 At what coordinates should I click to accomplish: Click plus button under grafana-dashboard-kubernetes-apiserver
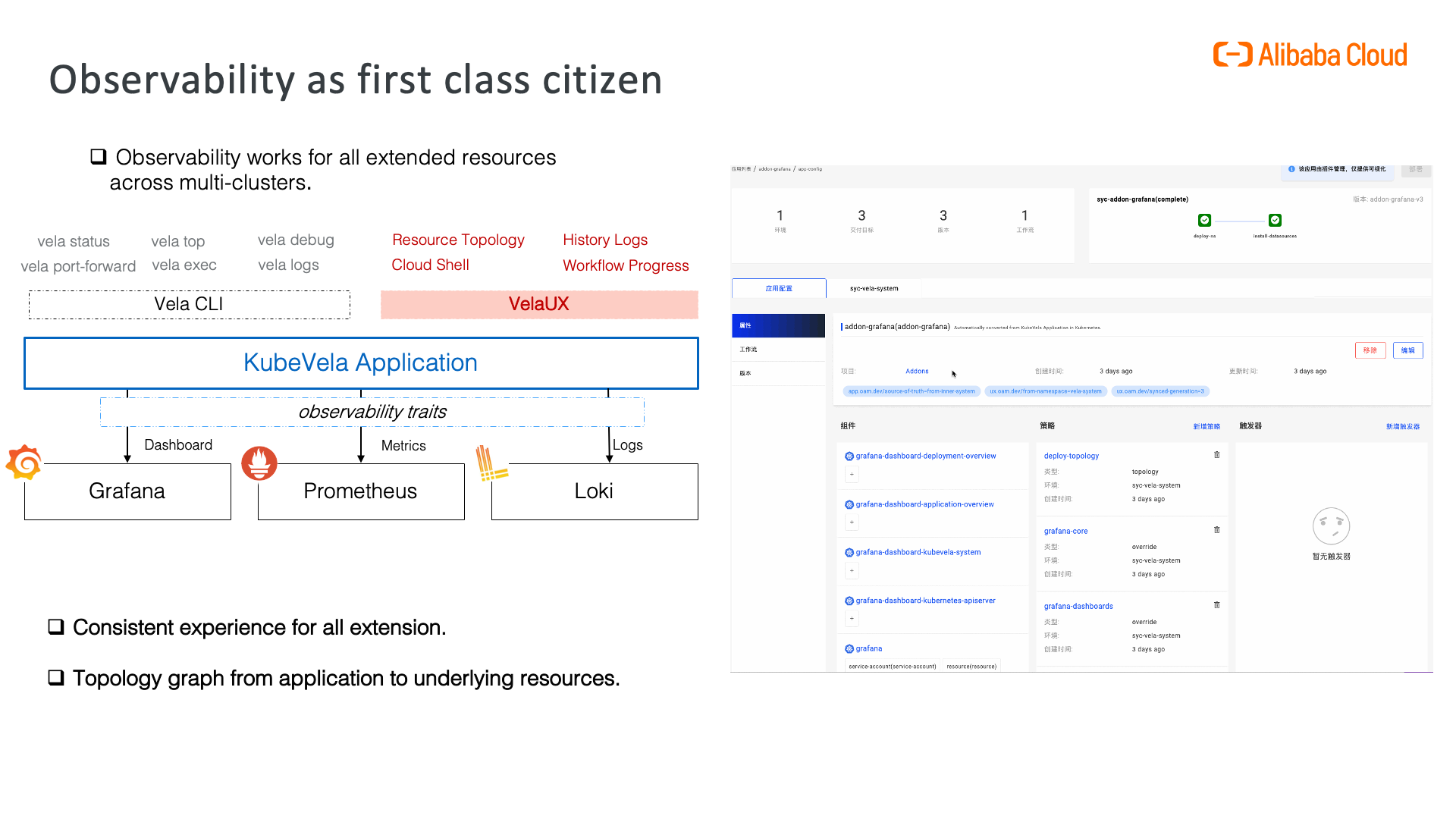pos(852,619)
